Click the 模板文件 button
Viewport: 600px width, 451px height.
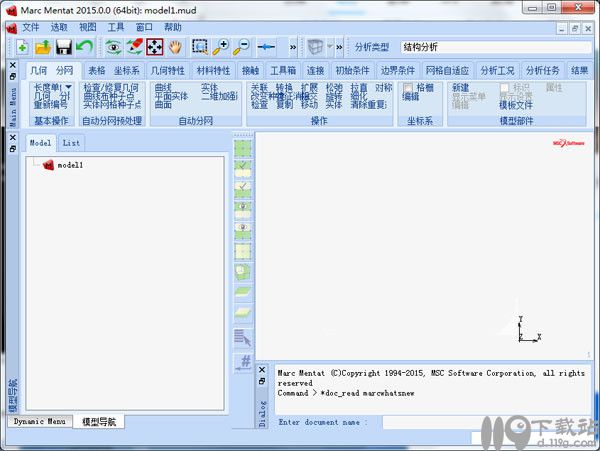tap(516, 105)
